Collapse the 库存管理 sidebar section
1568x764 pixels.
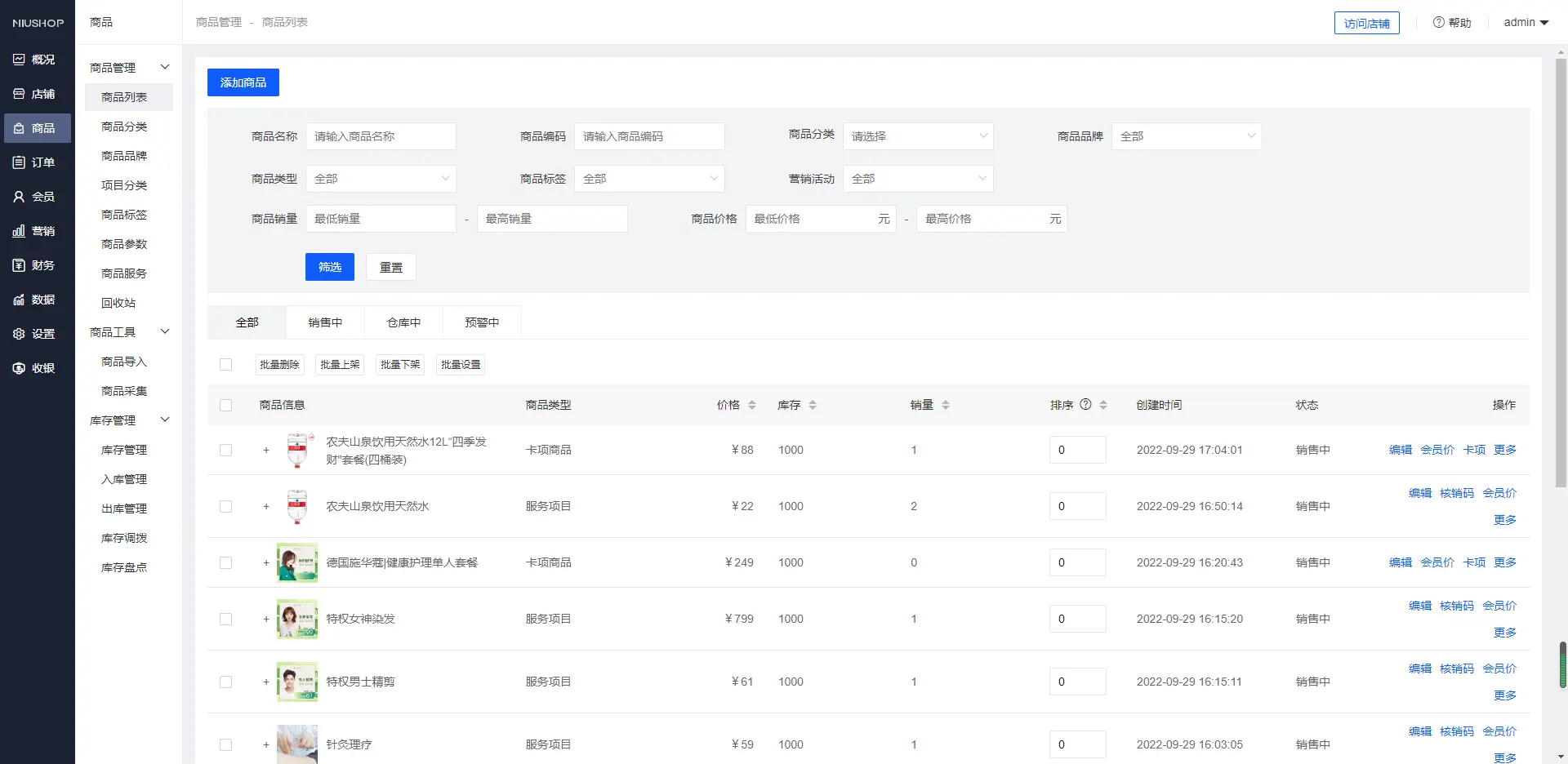click(x=165, y=420)
